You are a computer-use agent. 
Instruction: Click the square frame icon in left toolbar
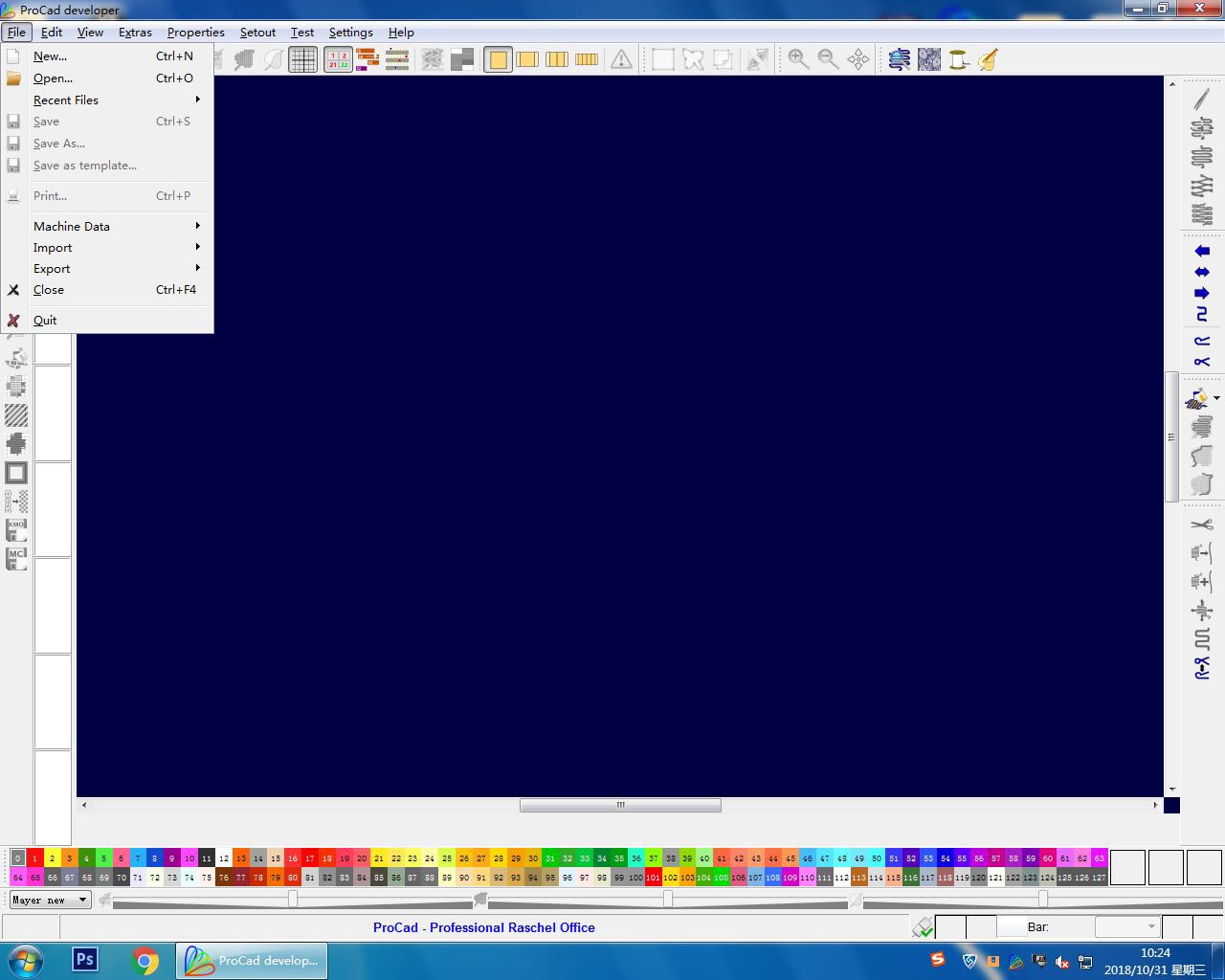click(x=16, y=473)
